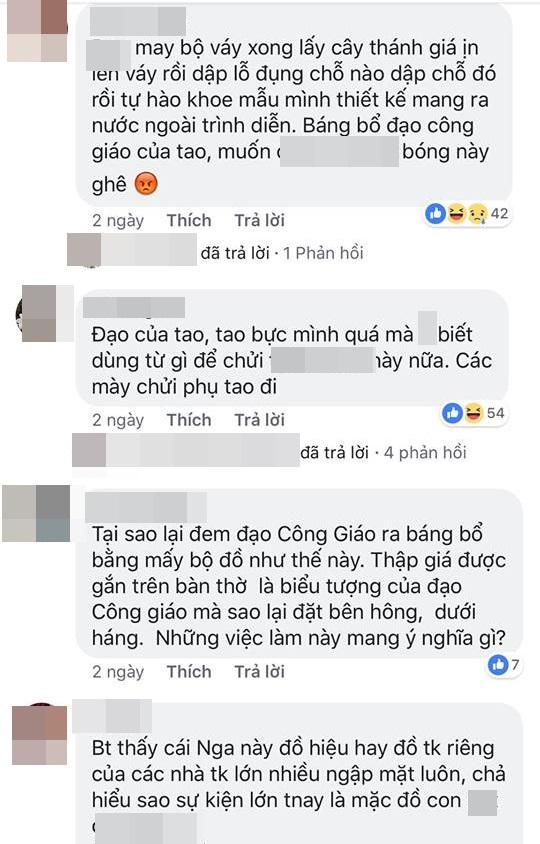The height and width of the screenshot is (844, 540).
Task: Expand '1 Phản hồi' replies thread
Action: click(x=324, y=252)
